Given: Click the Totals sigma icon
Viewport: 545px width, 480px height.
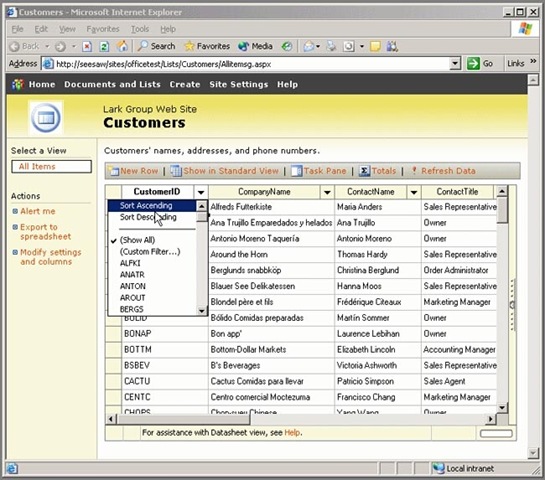Looking at the screenshot, I should 364,171.
